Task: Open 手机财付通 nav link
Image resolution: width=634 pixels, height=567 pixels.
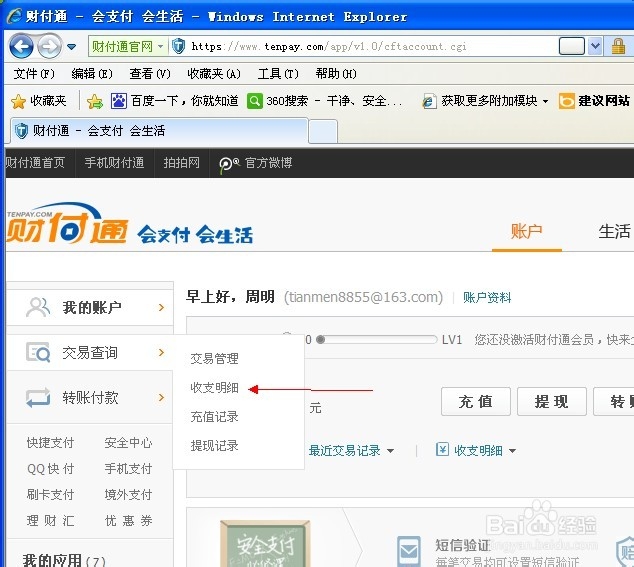Action: click(x=114, y=163)
